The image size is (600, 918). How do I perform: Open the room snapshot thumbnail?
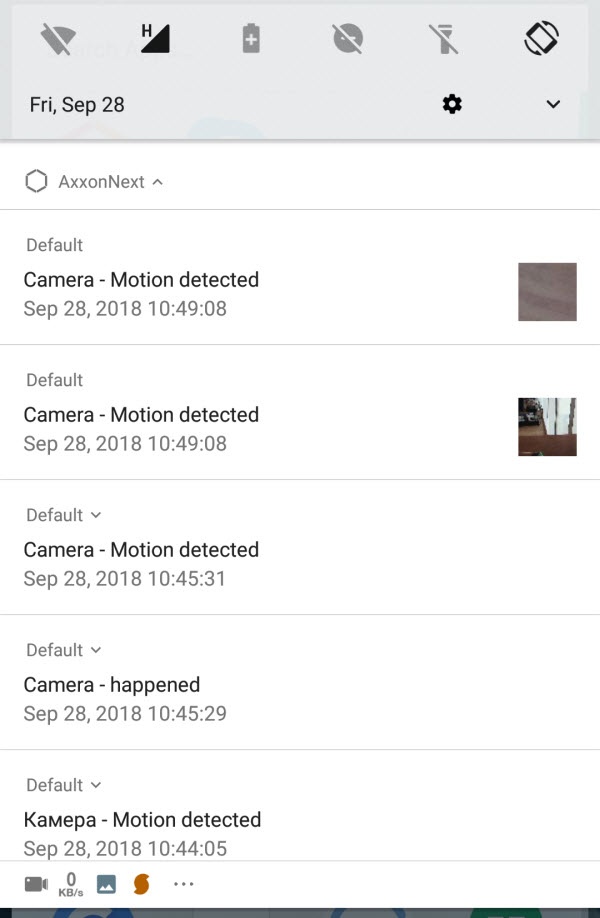pos(547,427)
